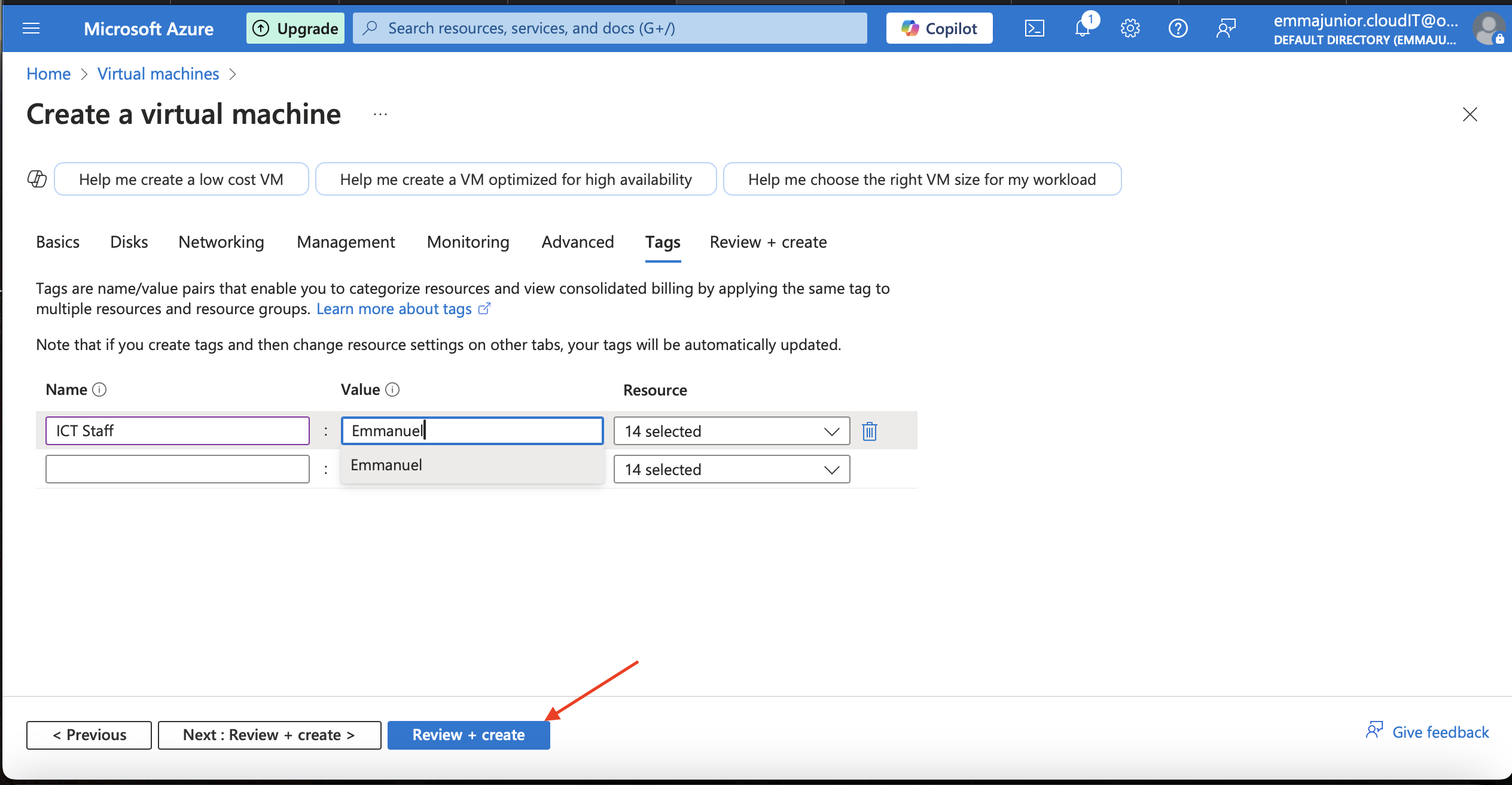The image size is (1512, 785).
Task: Switch to the Disks tab
Action: (129, 242)
